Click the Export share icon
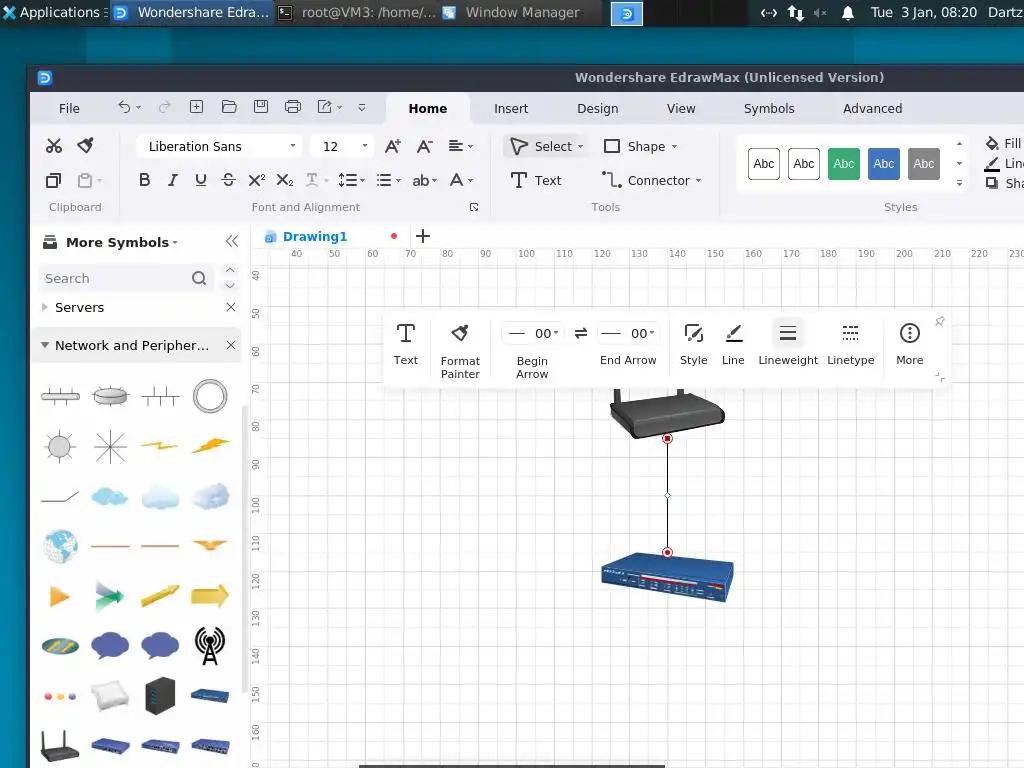The width and height of the screenshot is (1024, 768). 325,107
